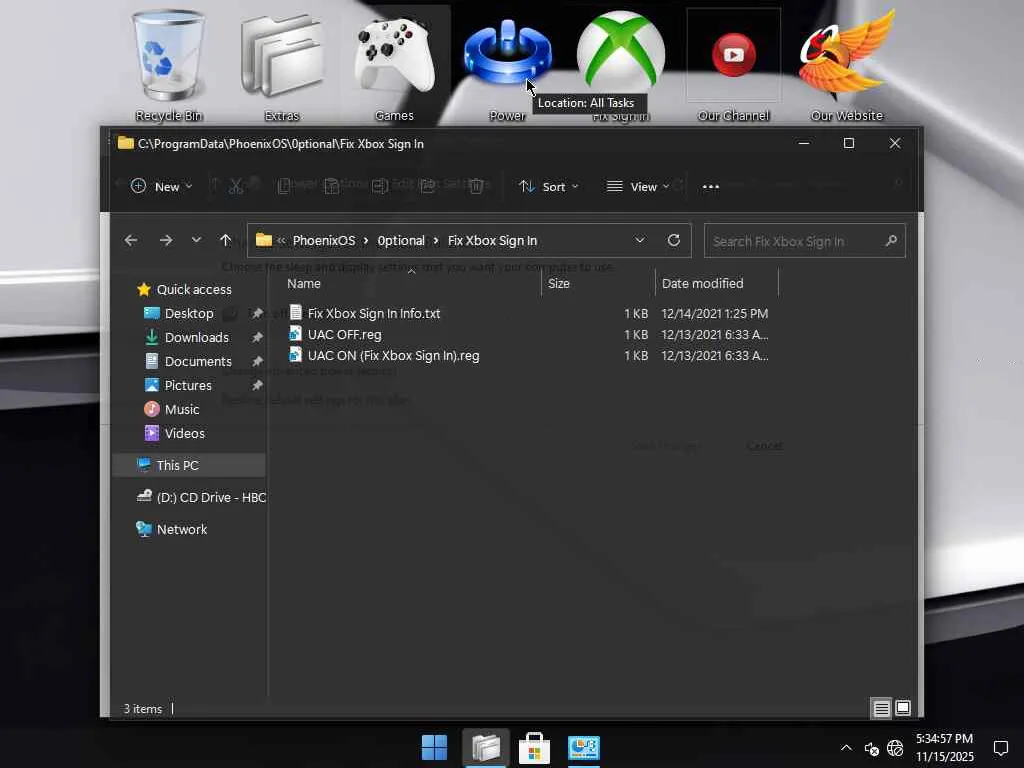
Task: Click PhoenixOS in the address breadcrumb
Action: (324, 240)
